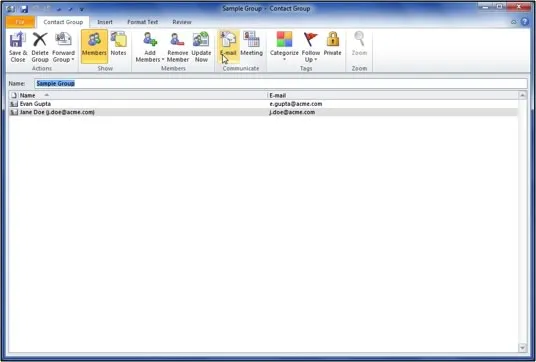Click the j.doe@acme.com address in E-mail column
Viewport: 536px width, 362px height.
pyautogui.click(x=292, y=112)
